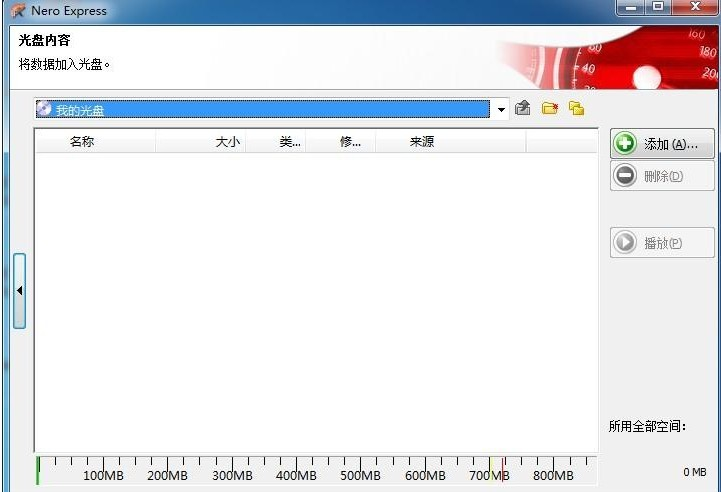Sort by 来源 source column header
721x492 pixels.
point(451,142)
